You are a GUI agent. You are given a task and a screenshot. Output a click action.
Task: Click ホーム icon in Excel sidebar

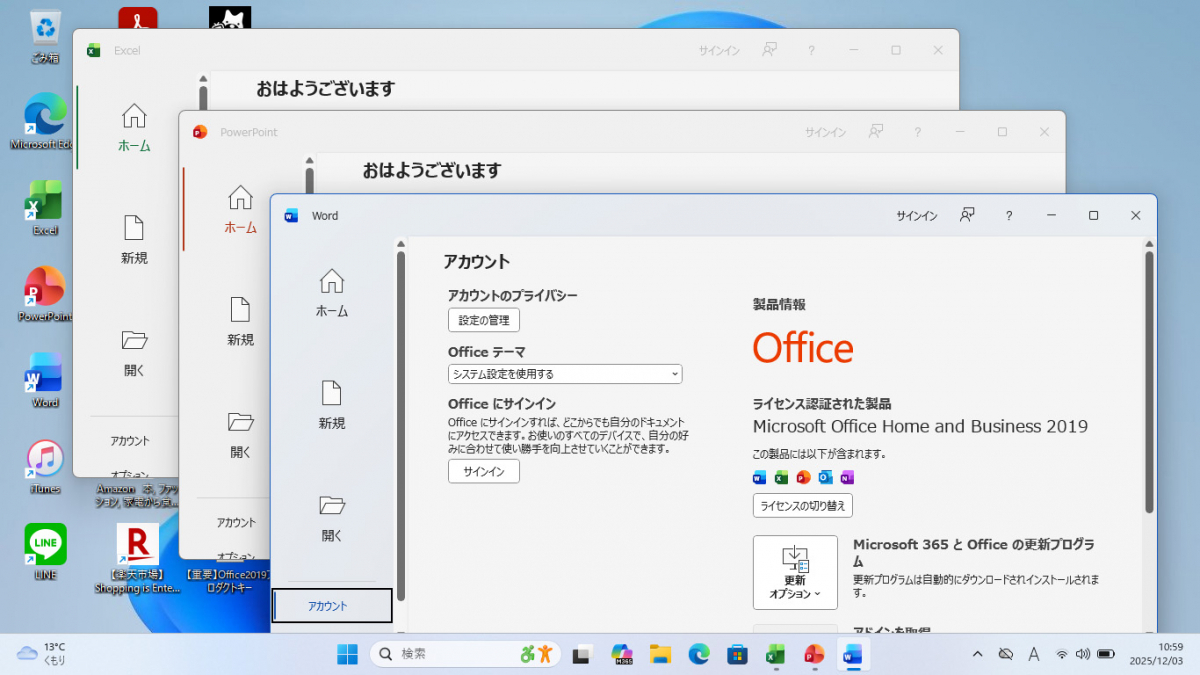coord(134,115)
